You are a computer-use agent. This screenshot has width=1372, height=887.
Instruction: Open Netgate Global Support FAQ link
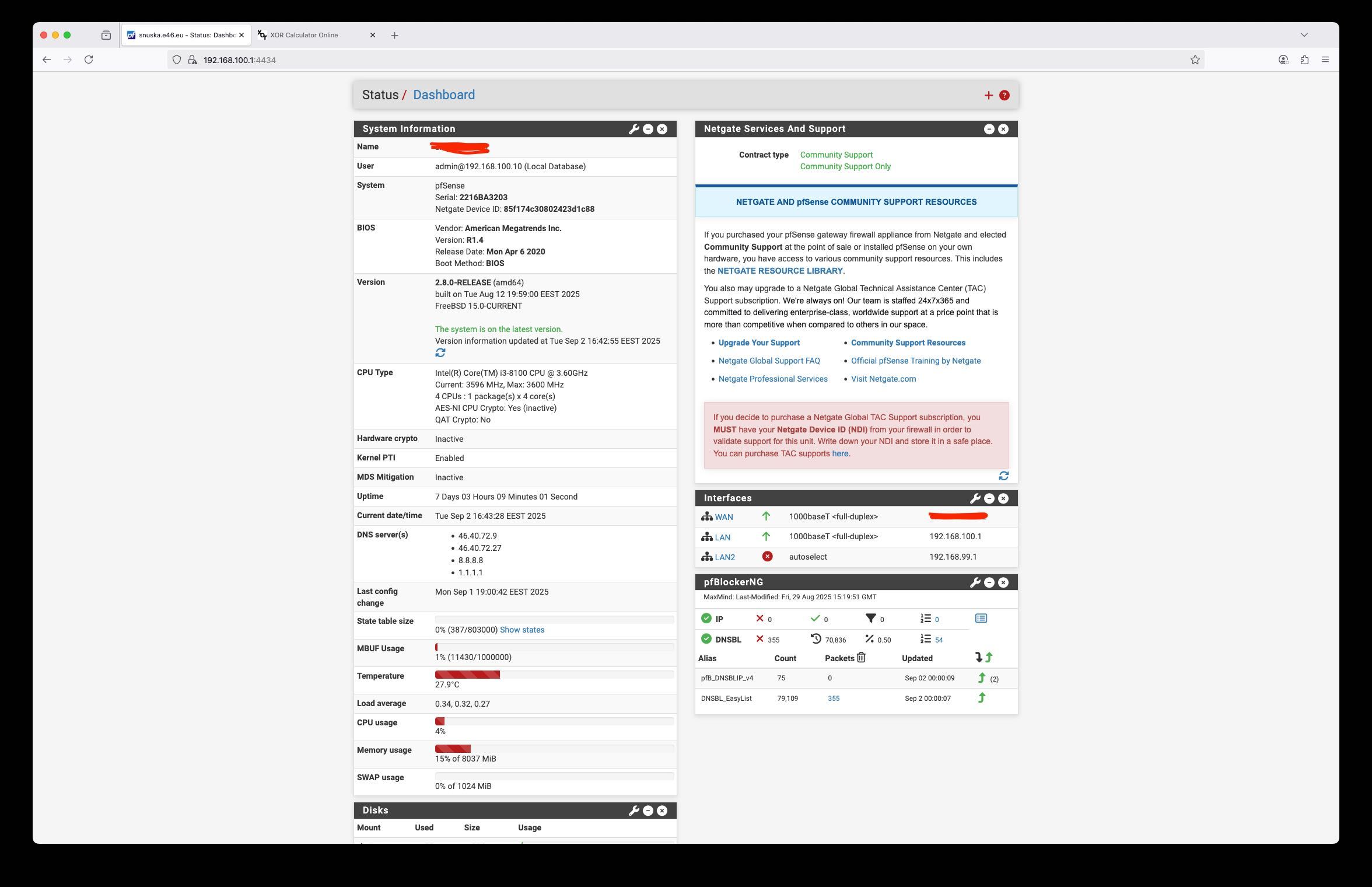click(769, 361)
